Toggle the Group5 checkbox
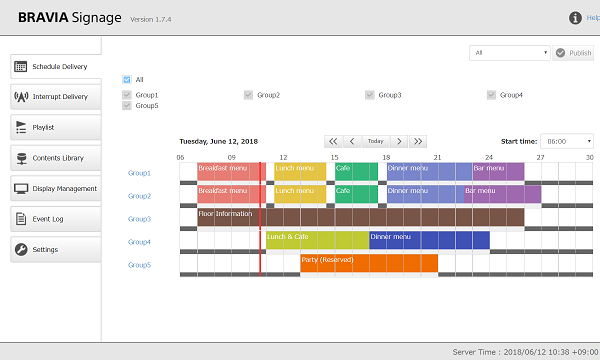This screenshot has height=360, width=600. [127, 106]
